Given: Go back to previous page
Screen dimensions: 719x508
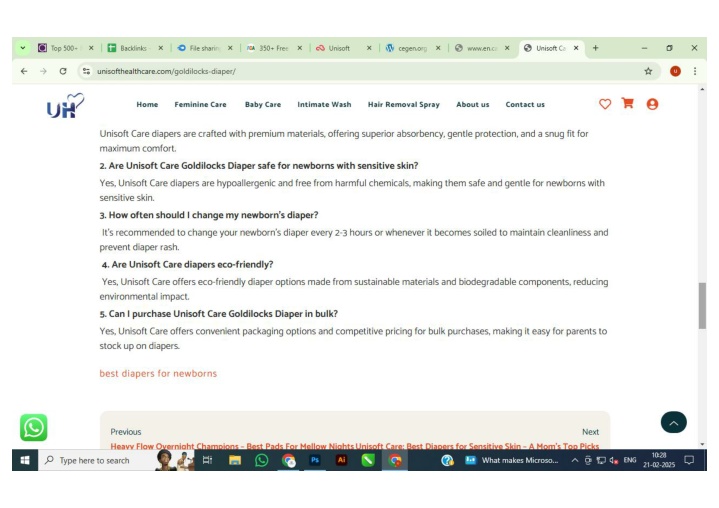Looking at the screenshot, I should pos(24,71).
